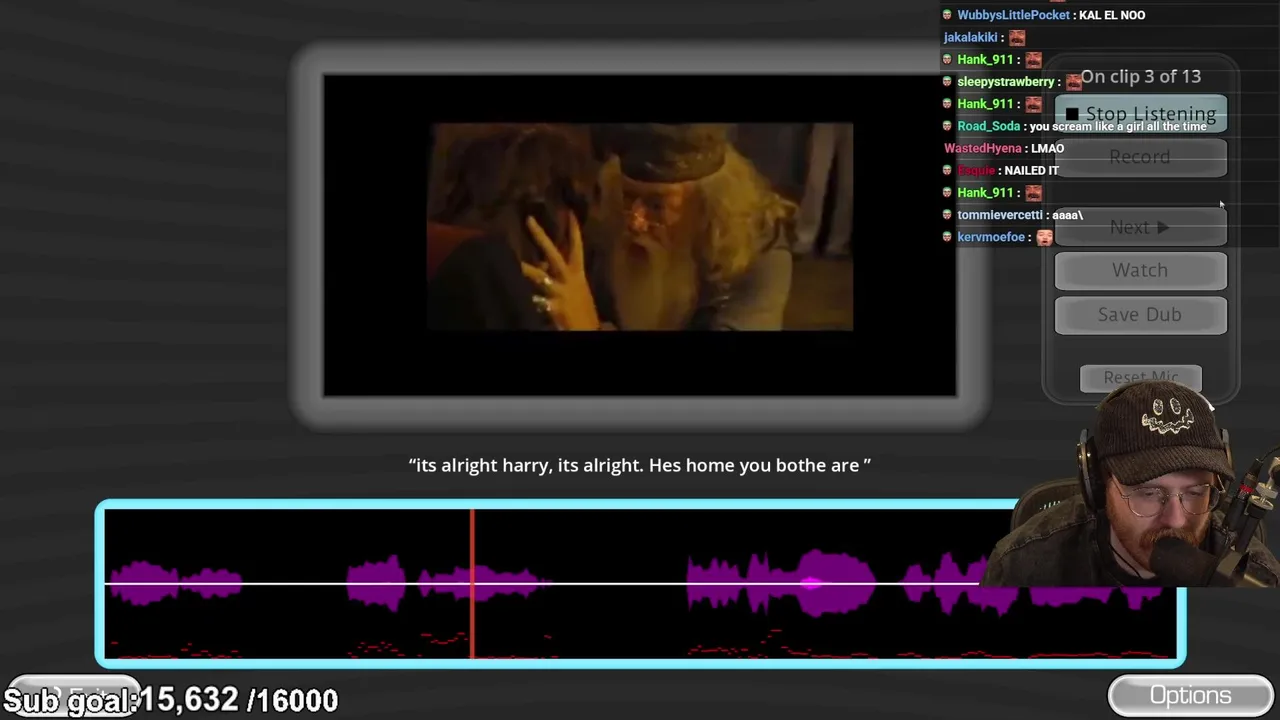Click the movie clip preview with the bearded wizard
The width and height of the screenshot is (1280, 720).
[x=640, y=227]
